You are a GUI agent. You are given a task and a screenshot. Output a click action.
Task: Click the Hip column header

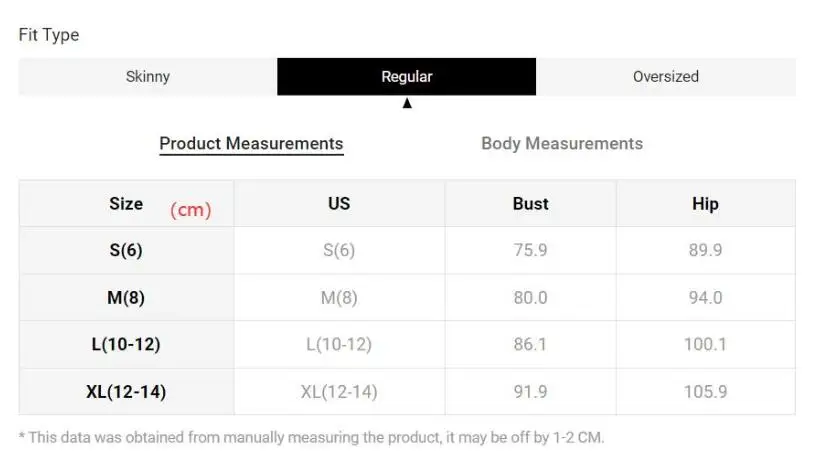pyautogui.click(x=705, y=204)
